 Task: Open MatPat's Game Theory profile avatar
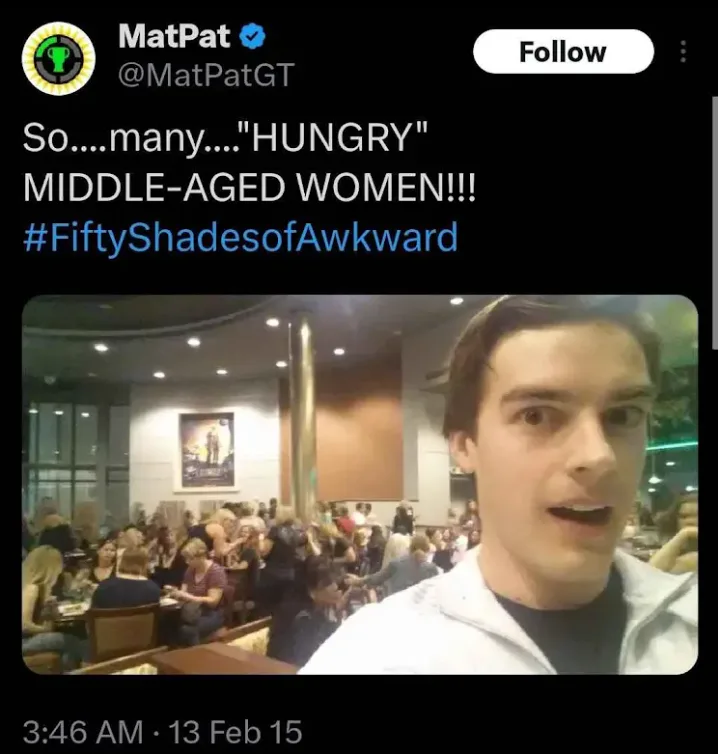tap(58, 58)
